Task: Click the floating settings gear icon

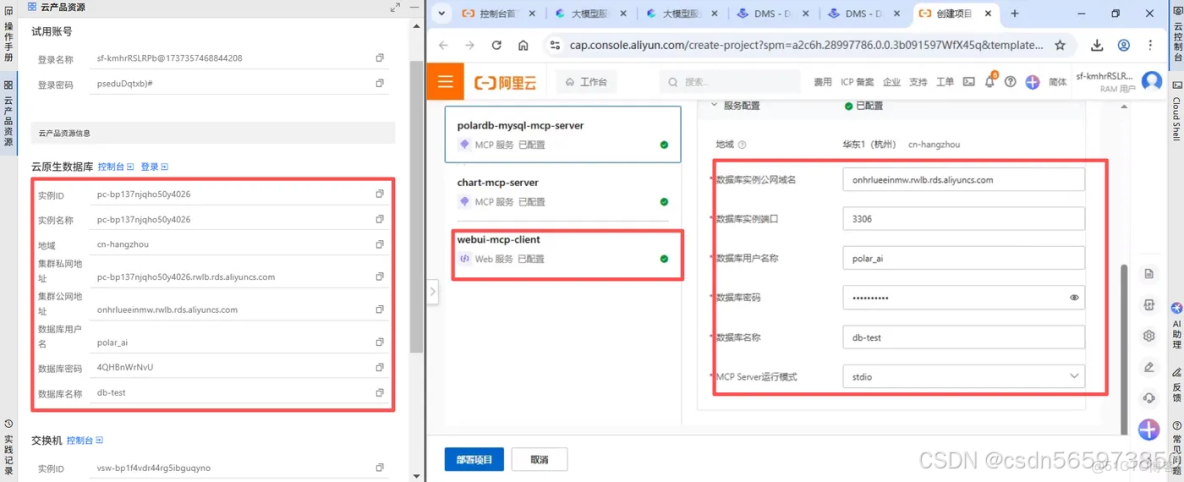Action: (x=1149, y=335)
